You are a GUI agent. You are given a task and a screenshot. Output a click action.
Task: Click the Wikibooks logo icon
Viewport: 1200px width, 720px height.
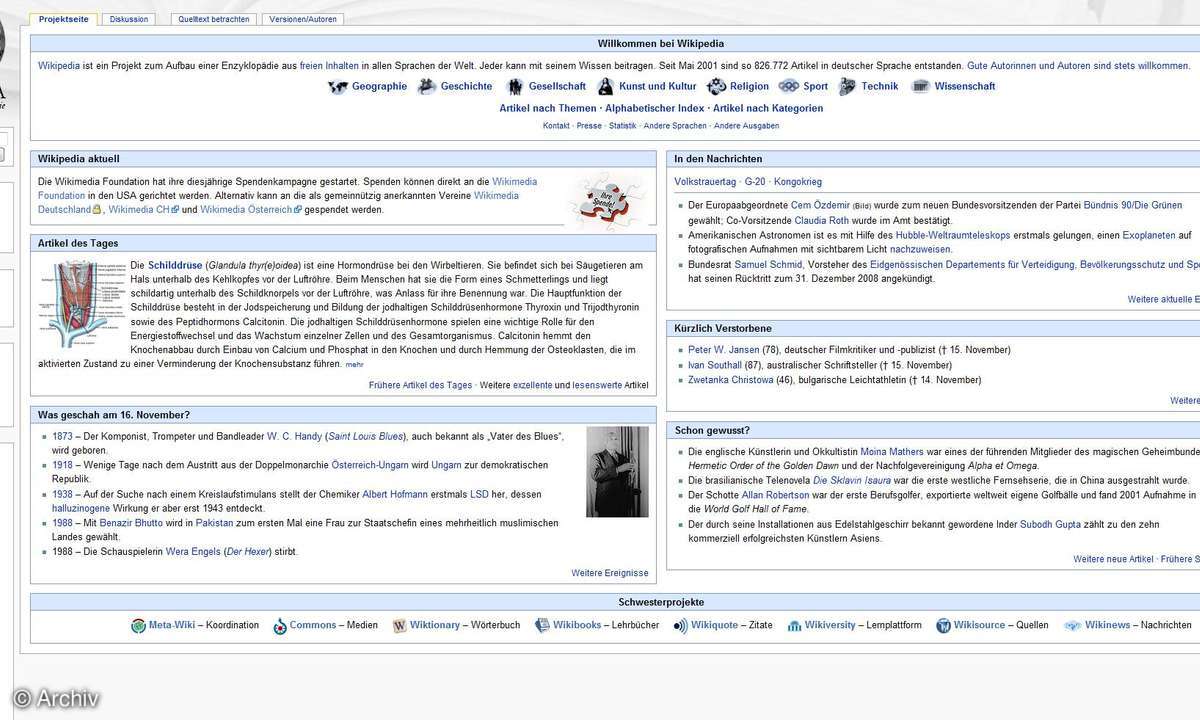point(542,626)
